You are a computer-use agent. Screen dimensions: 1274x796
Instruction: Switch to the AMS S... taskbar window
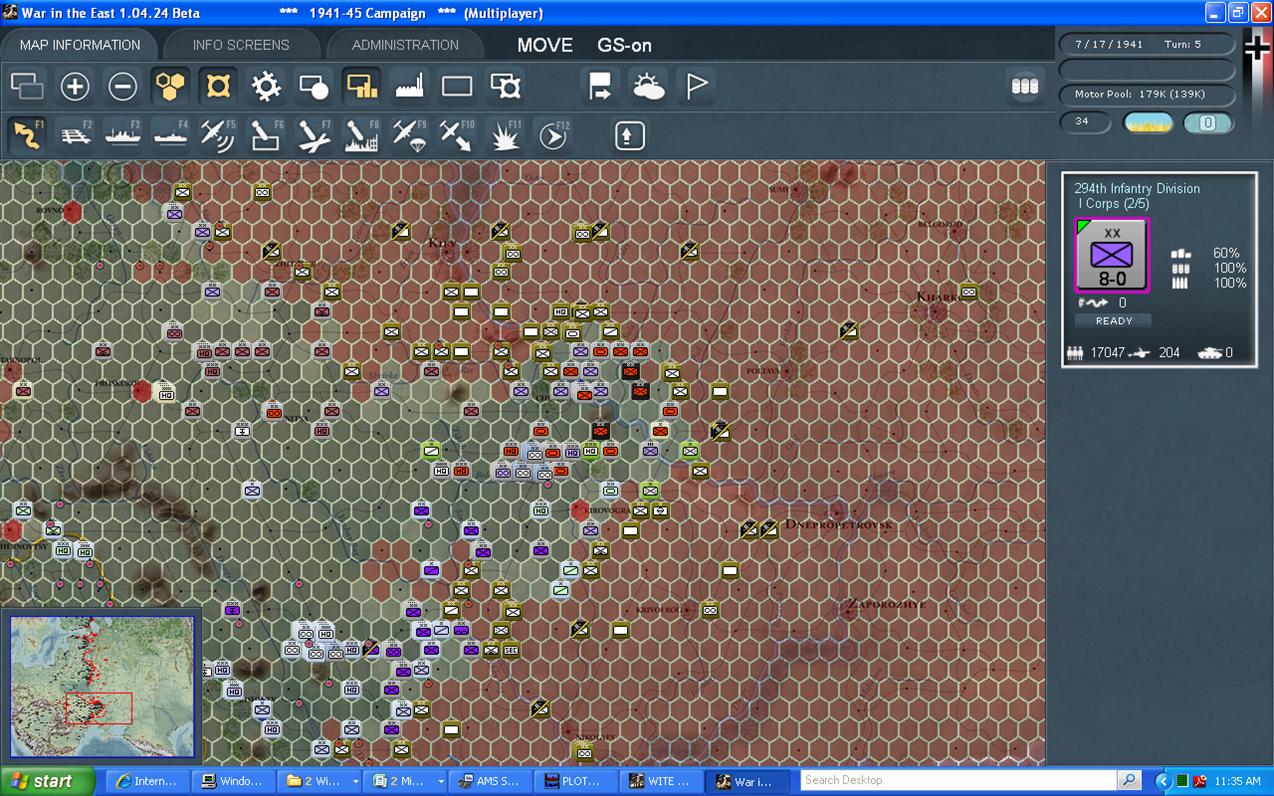pos(490,781)
